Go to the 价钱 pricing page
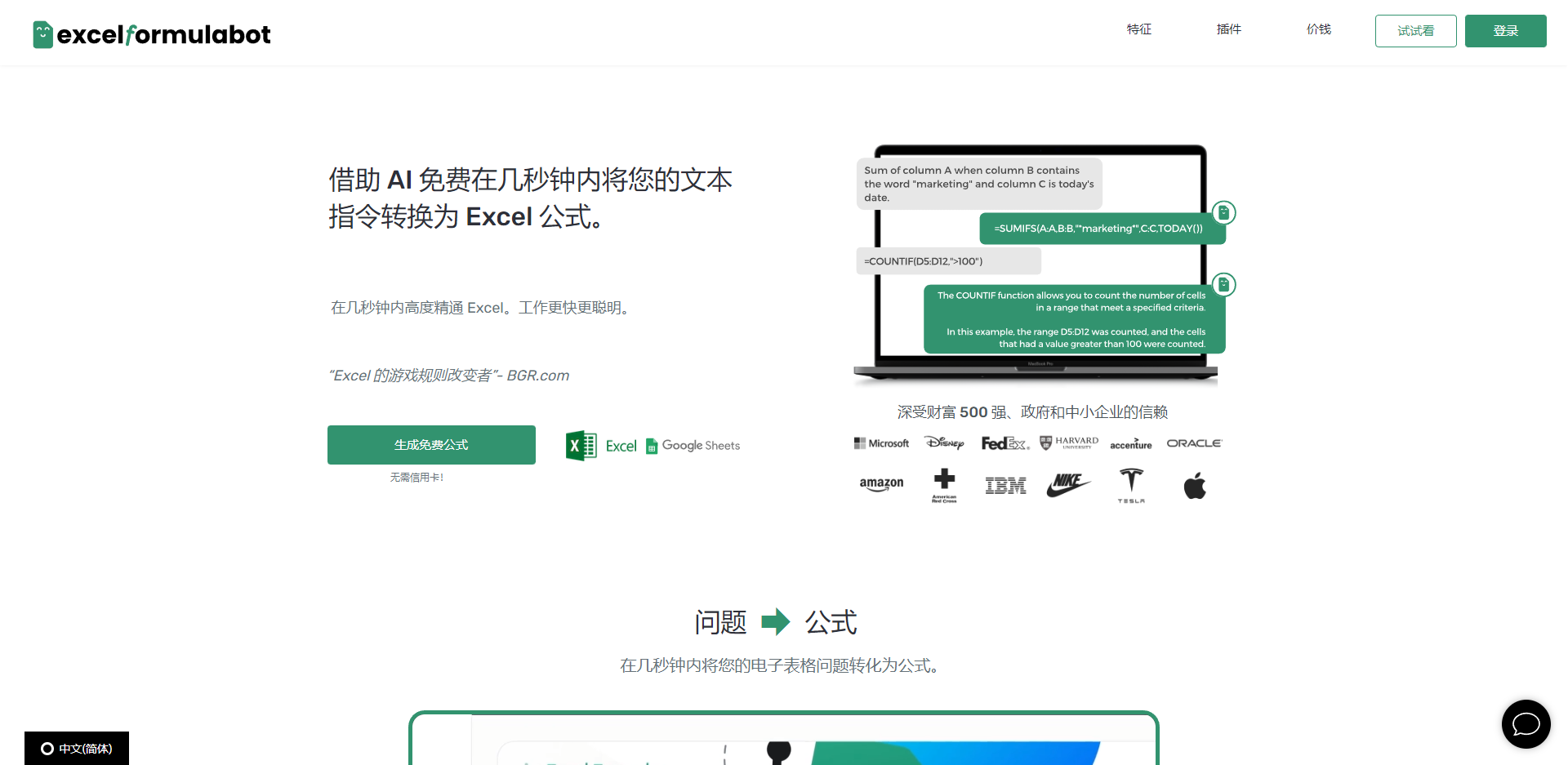The width and height of the screenshot is (1568, 765). pyautogui.click(x=1318, y=29)
